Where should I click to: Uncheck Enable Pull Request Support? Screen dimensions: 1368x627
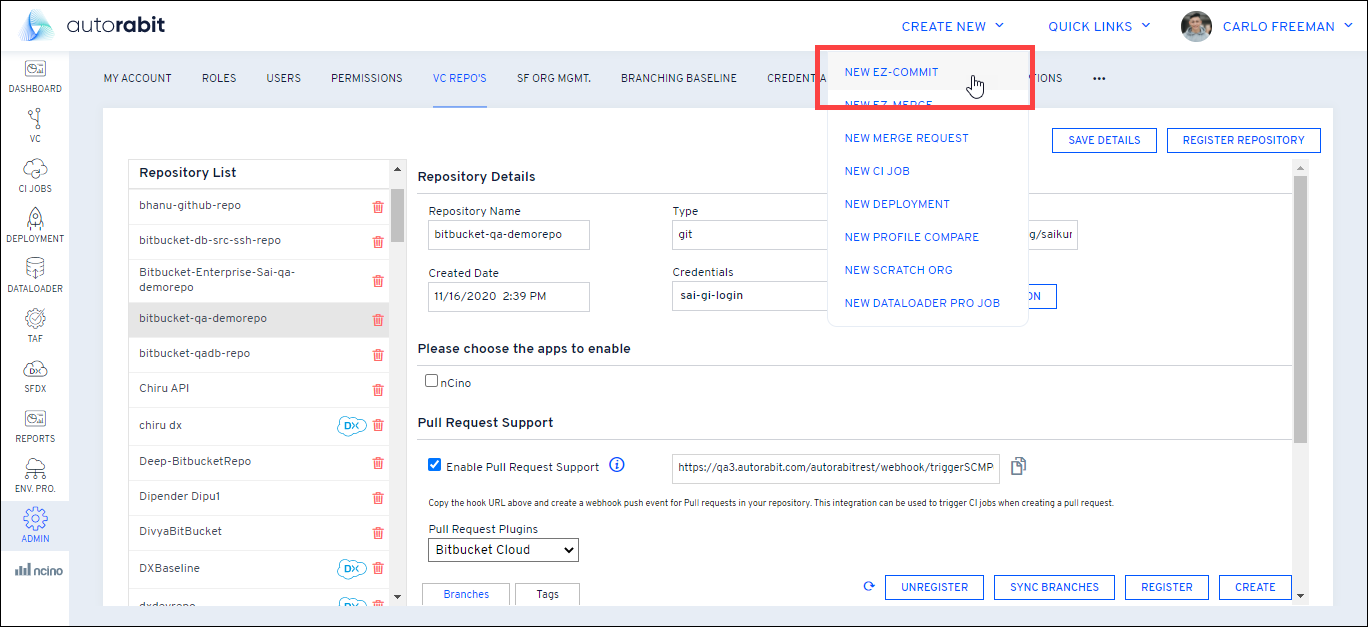(x=434, y=465)
